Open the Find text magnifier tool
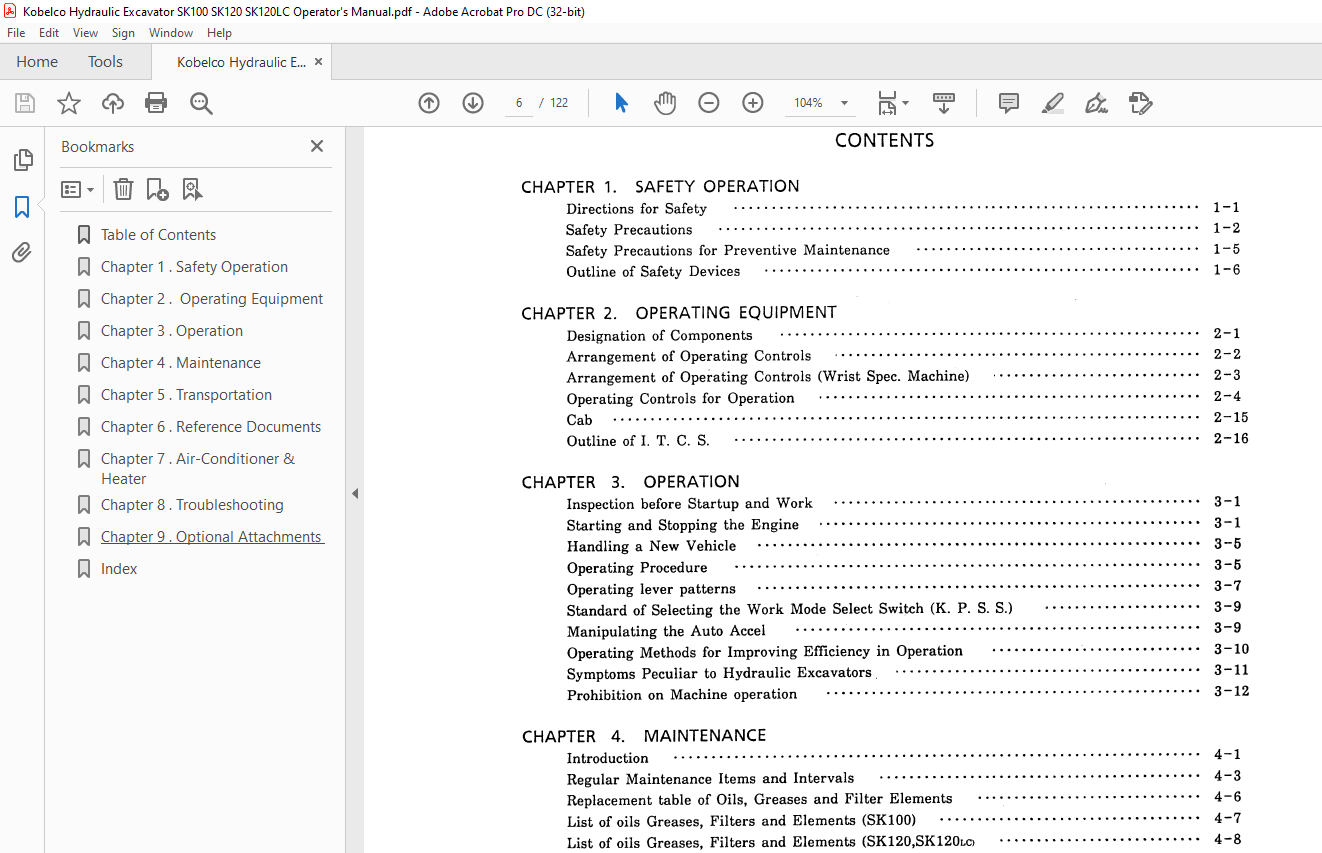 (201, 103)
